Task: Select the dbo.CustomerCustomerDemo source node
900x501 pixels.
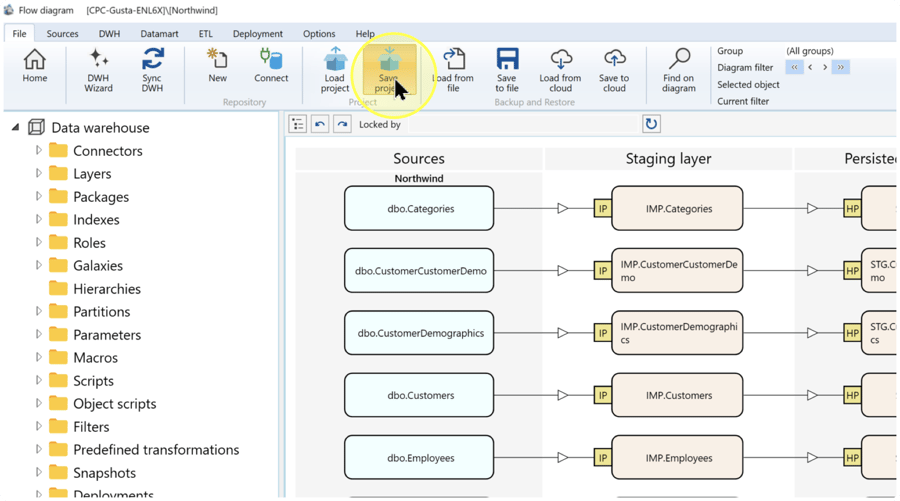Action: [419, 270]
